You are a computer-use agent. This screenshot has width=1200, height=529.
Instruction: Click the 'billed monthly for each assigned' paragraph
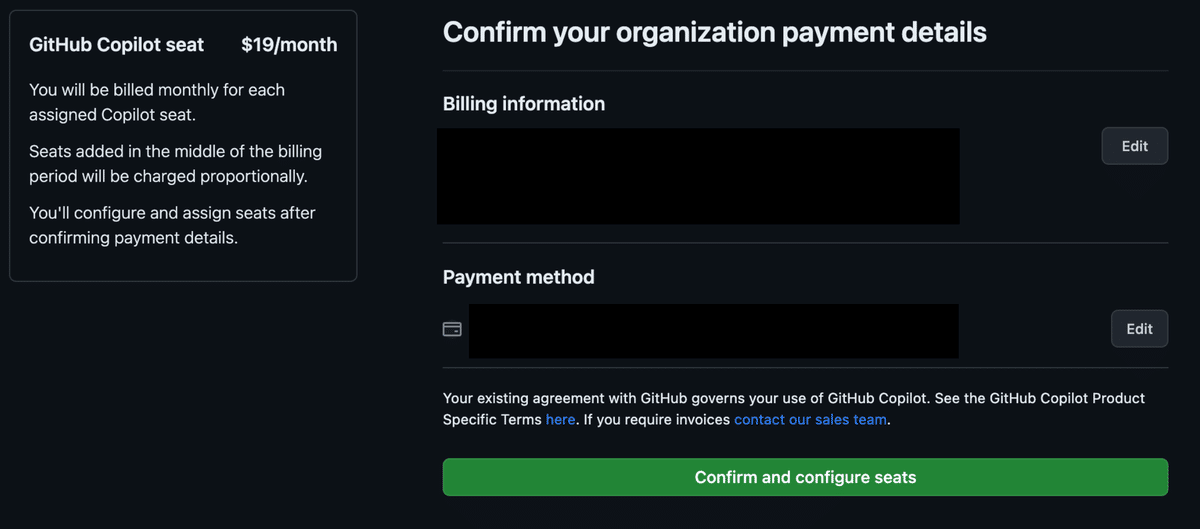(157, 102)
